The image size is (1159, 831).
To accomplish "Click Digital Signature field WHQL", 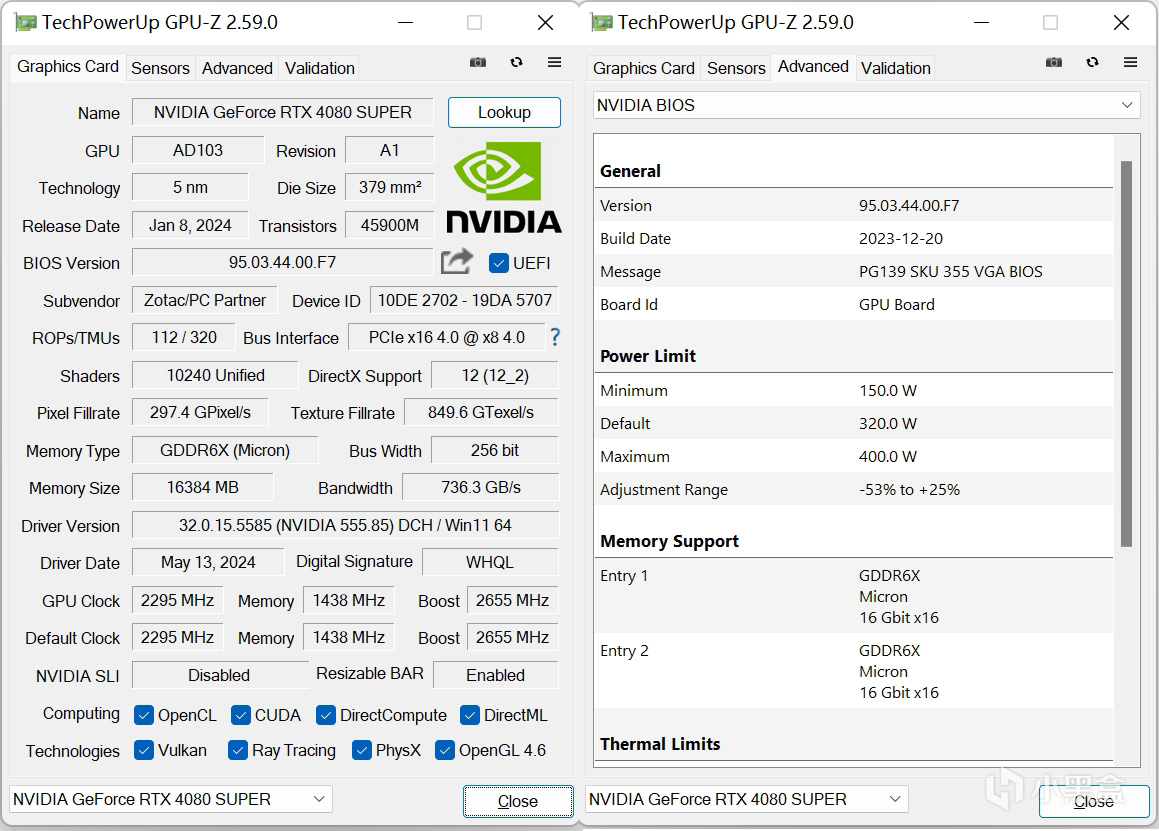I will click(490, 562).
